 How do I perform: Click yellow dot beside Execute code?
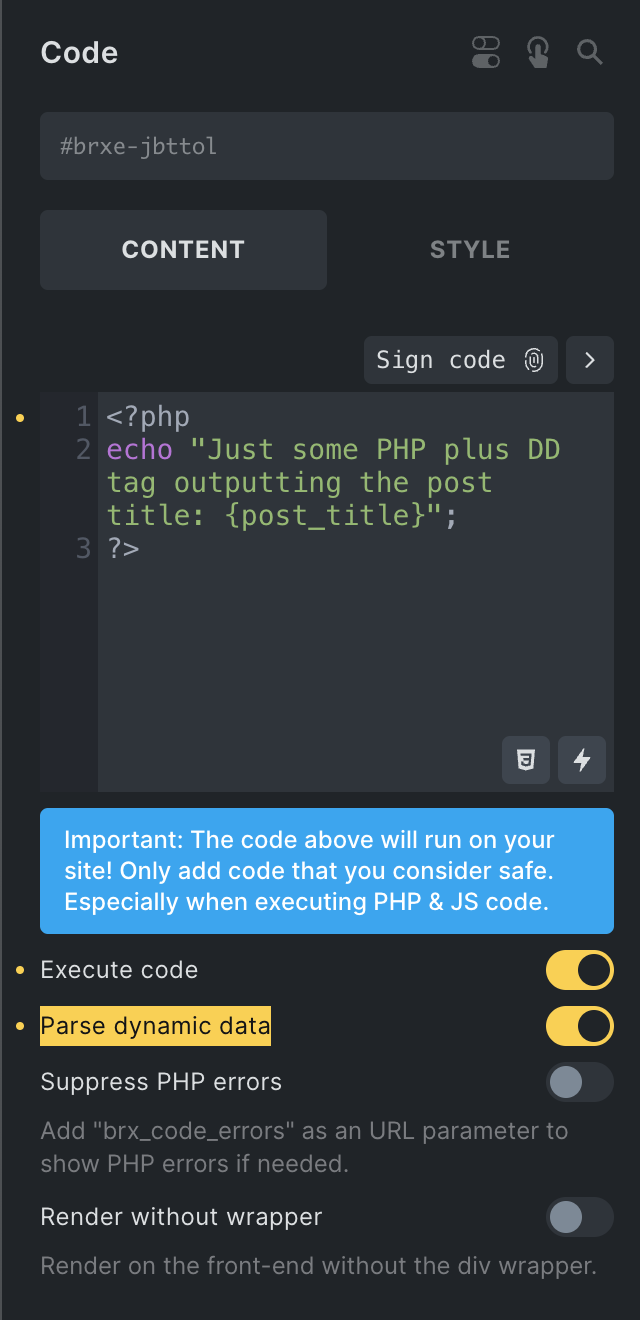tap(20, 970)
